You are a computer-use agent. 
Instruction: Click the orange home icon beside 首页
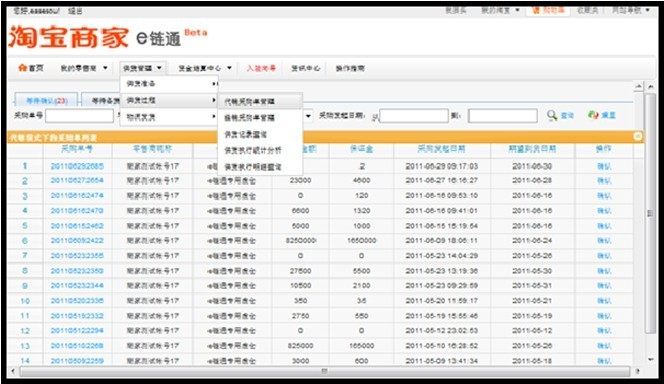(22, 68)
